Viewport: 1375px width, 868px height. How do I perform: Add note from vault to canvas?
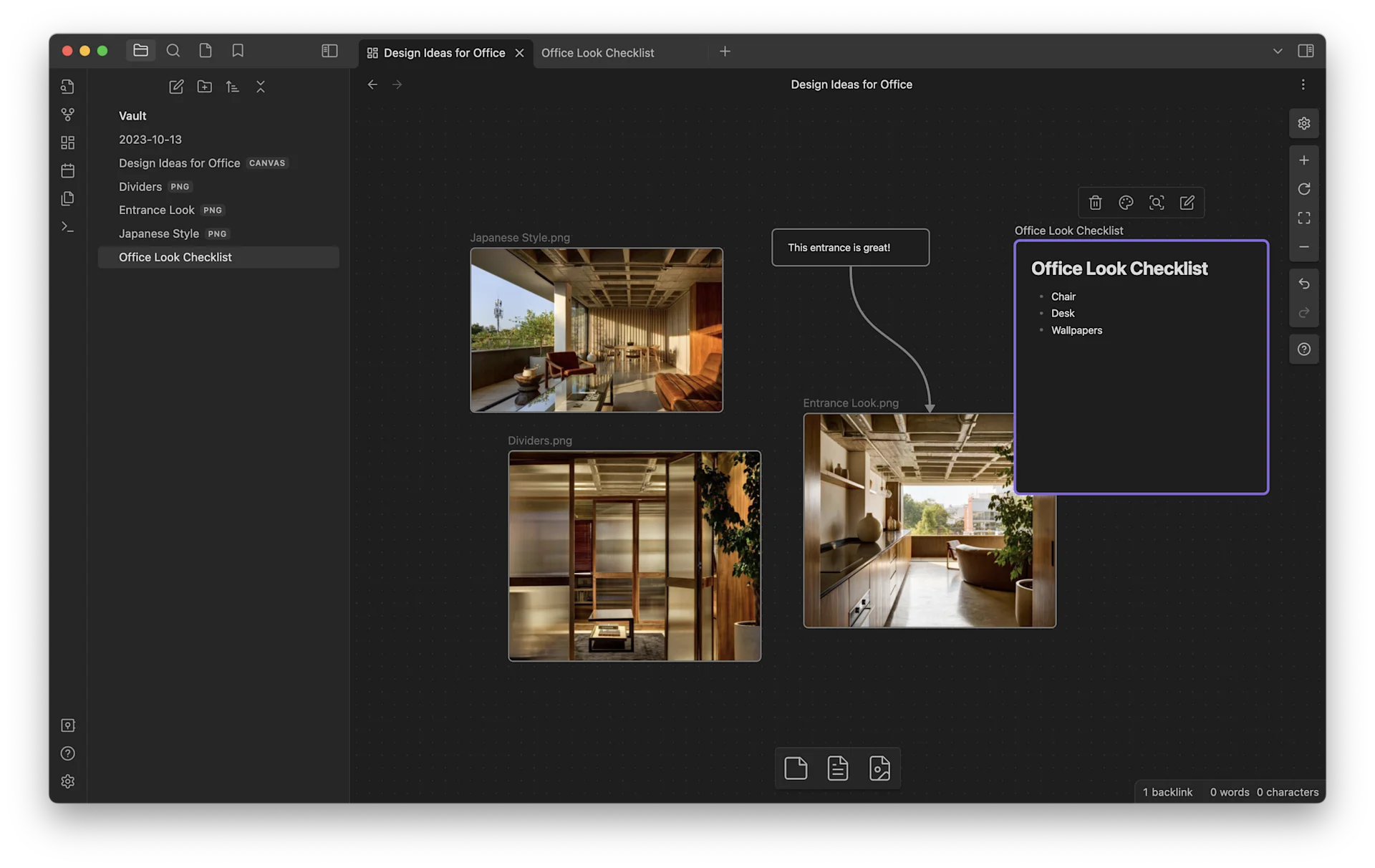[x=837, y=768]
